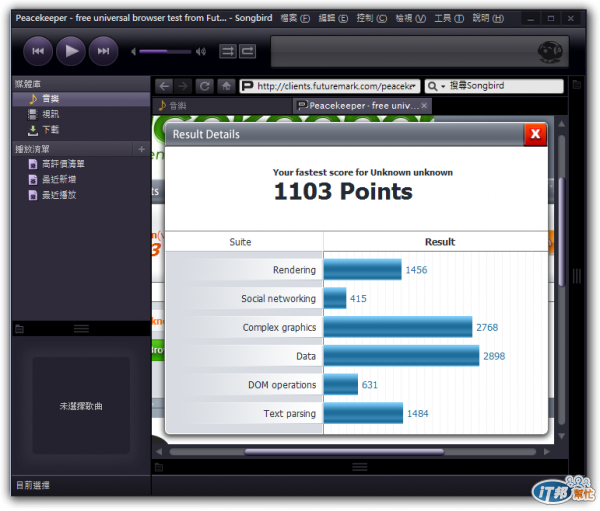
Task: Click the 目前選擇 status label
Action: pos(33,485)
